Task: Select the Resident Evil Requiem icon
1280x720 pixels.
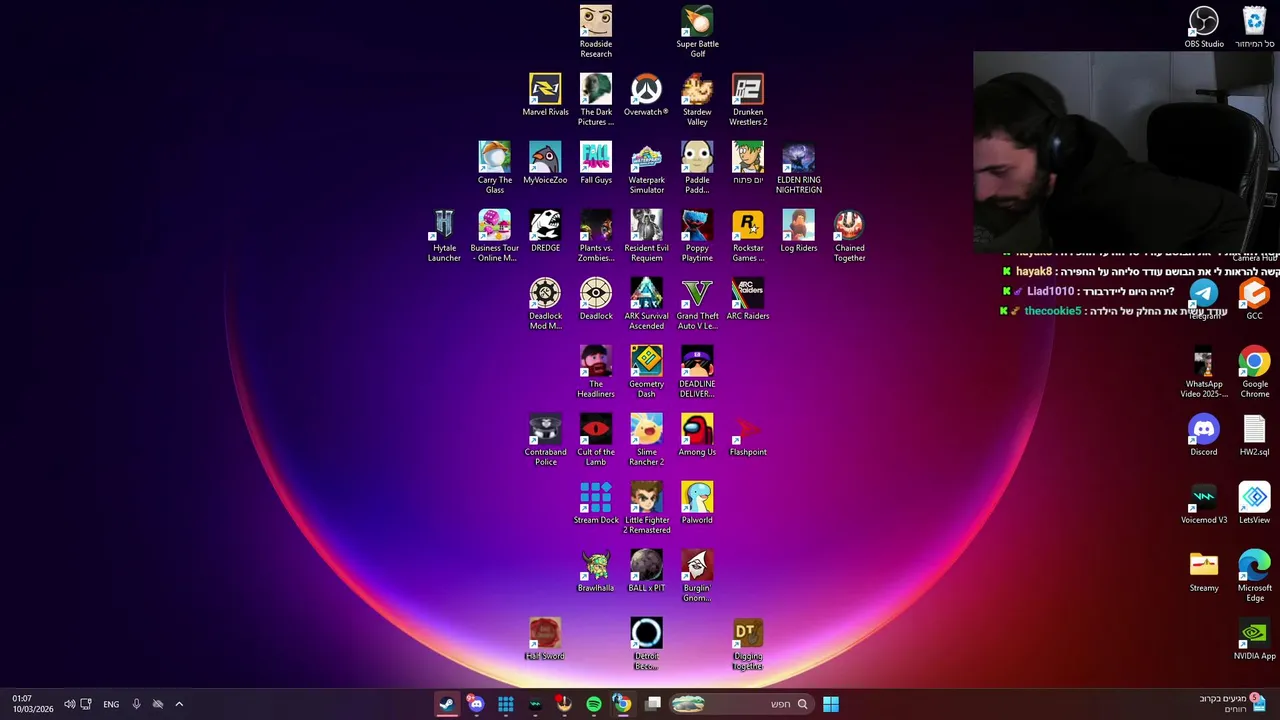Action: coord(646,235)
